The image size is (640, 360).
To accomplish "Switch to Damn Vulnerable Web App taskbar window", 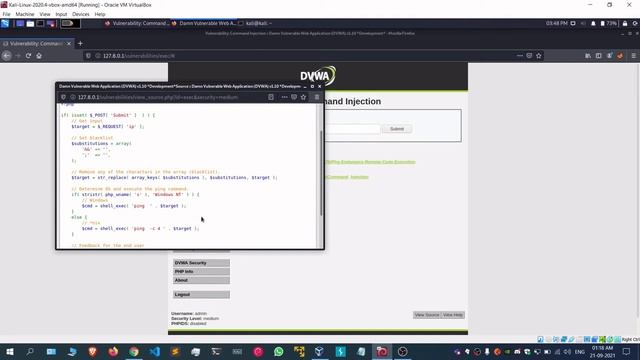I will point(204,24).
